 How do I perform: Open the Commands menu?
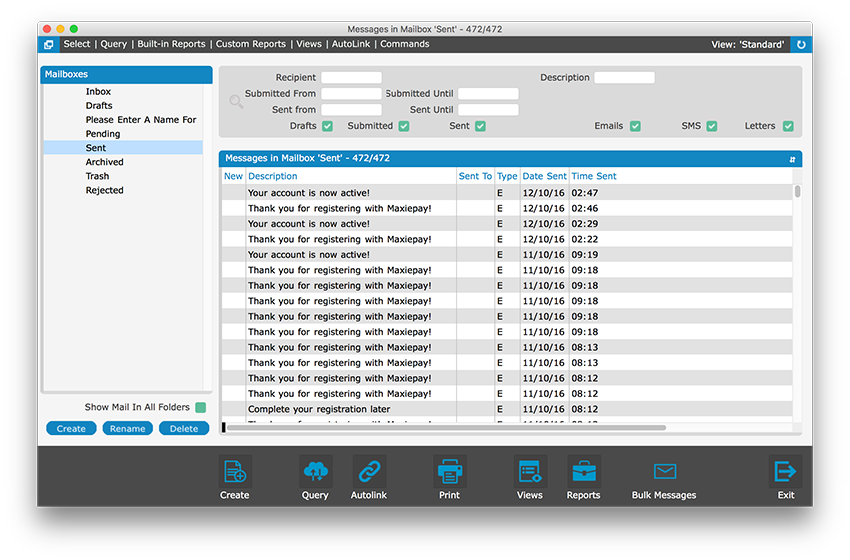404,44
